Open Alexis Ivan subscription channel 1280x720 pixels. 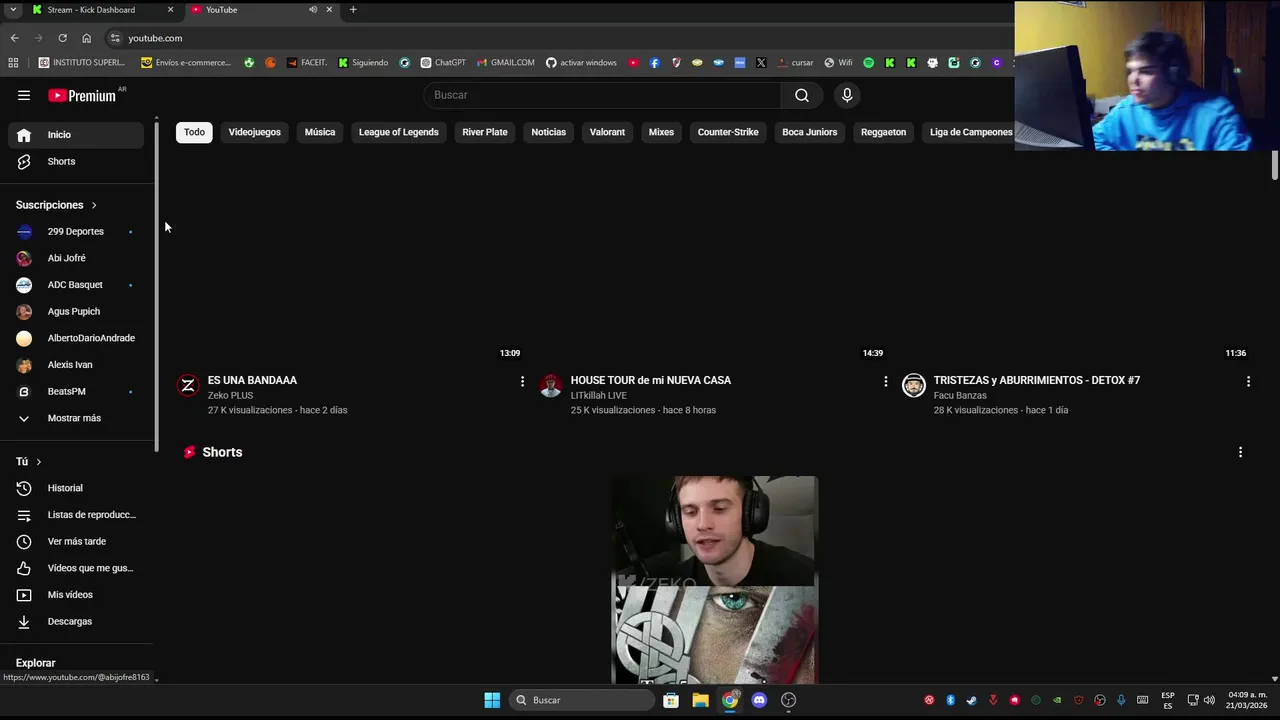[76, 365]
